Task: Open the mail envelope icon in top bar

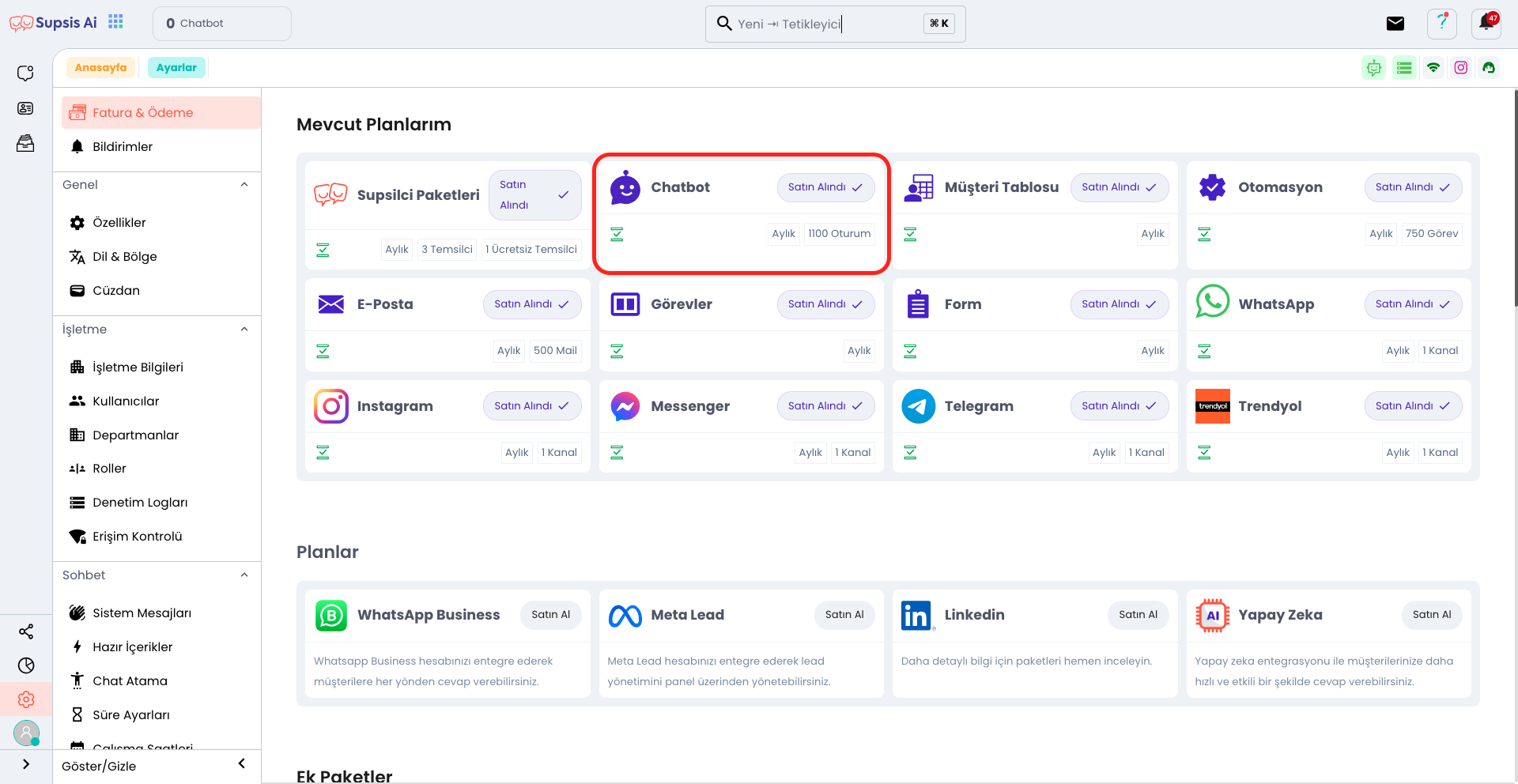Action: (1395, 24)
